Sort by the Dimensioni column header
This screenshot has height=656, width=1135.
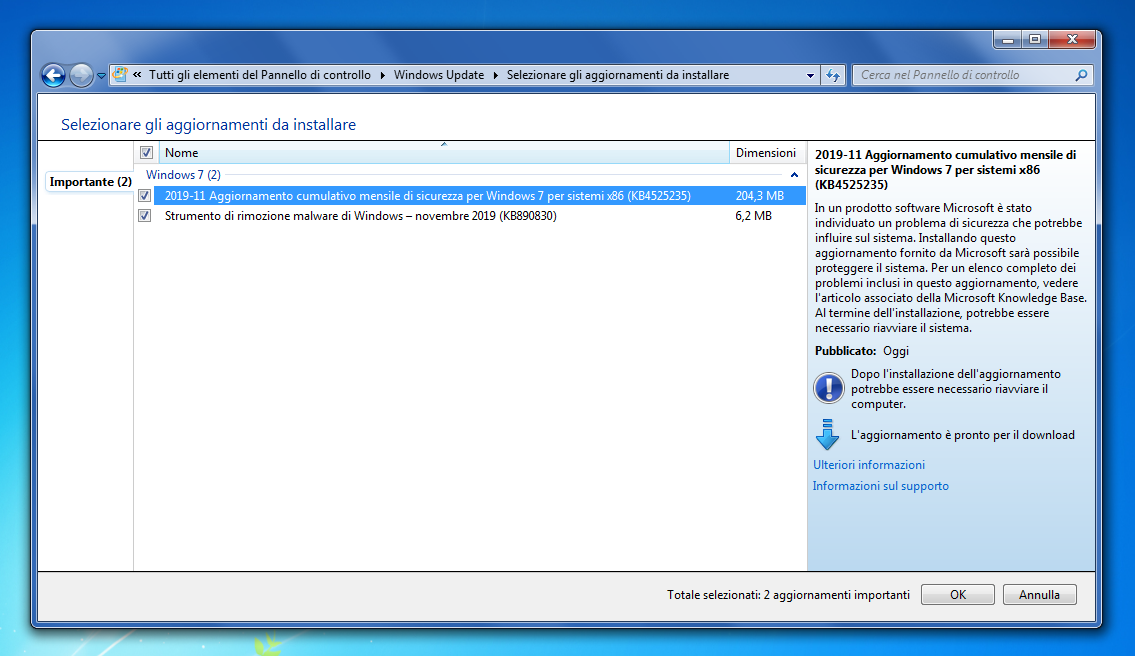pyautogui.click(x=767, y=153)
